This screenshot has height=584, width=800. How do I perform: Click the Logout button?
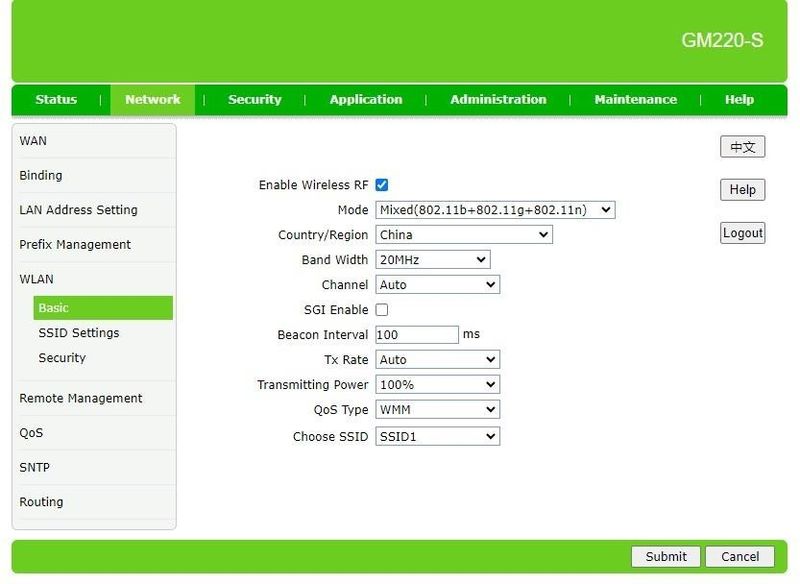[742, 232]
